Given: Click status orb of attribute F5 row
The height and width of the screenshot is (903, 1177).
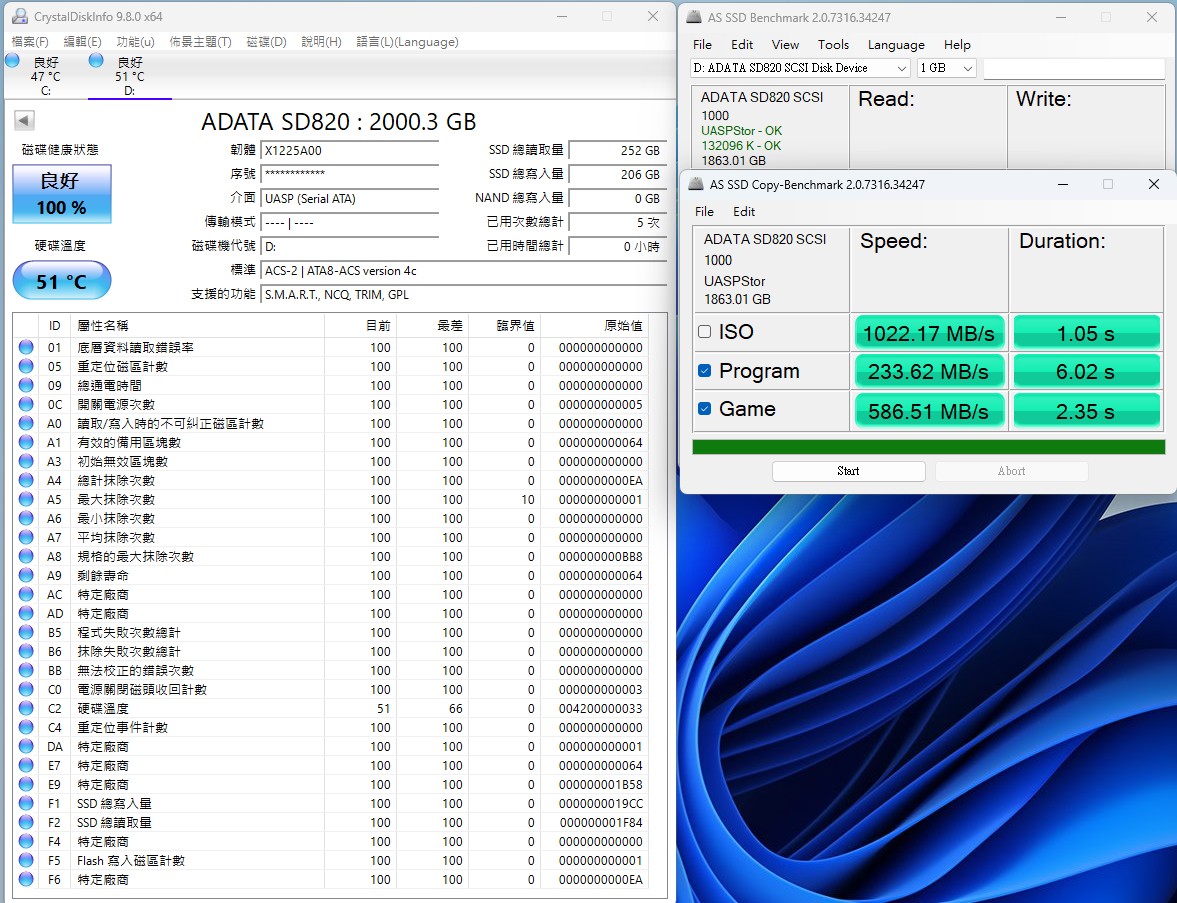Looking at the screenshot, I should tap(26, 860).
